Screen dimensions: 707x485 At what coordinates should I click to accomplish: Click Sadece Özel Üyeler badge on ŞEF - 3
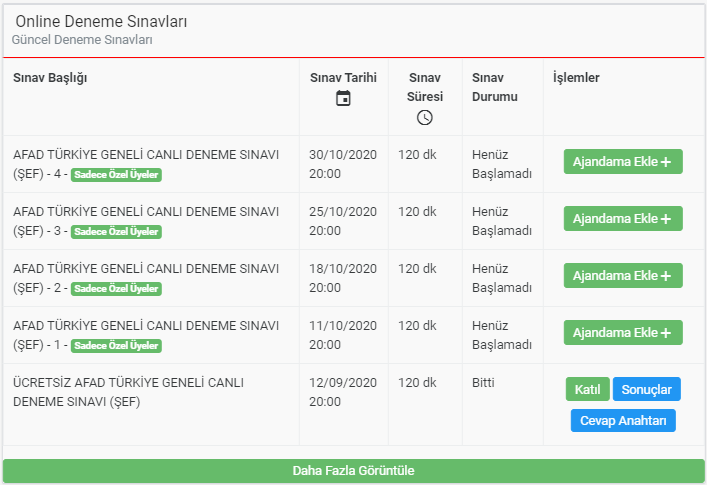click(x=116, y=232)
